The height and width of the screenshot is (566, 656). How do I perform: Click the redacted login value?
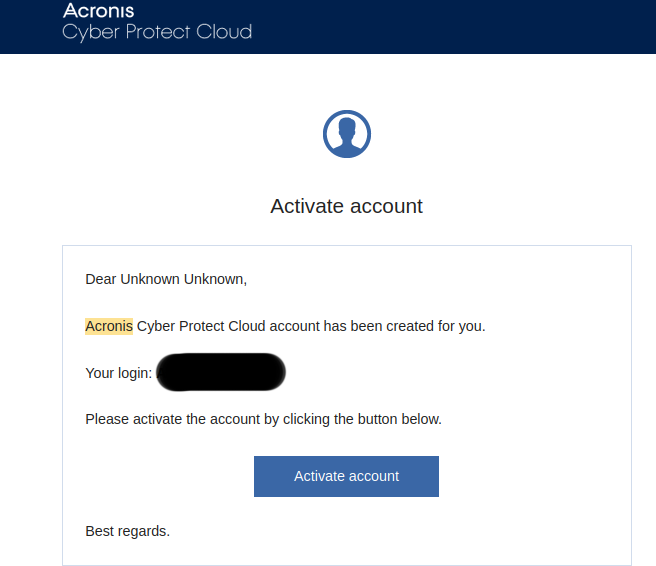[221, 373]
